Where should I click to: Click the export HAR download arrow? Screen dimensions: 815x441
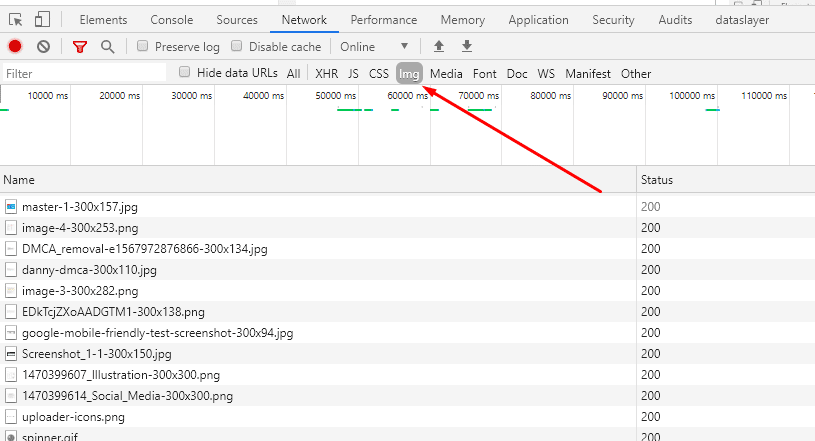pos(467,46)
